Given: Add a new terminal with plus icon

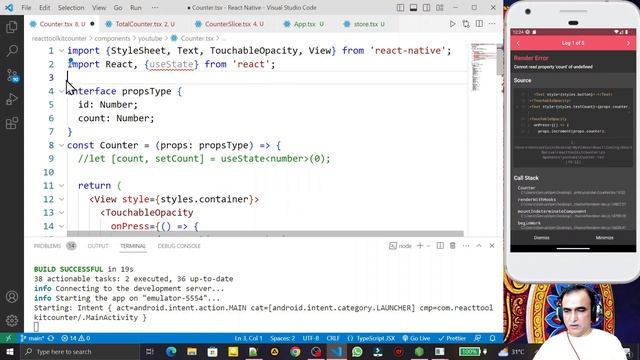Looking at the screenshot, I should point(420,246).
